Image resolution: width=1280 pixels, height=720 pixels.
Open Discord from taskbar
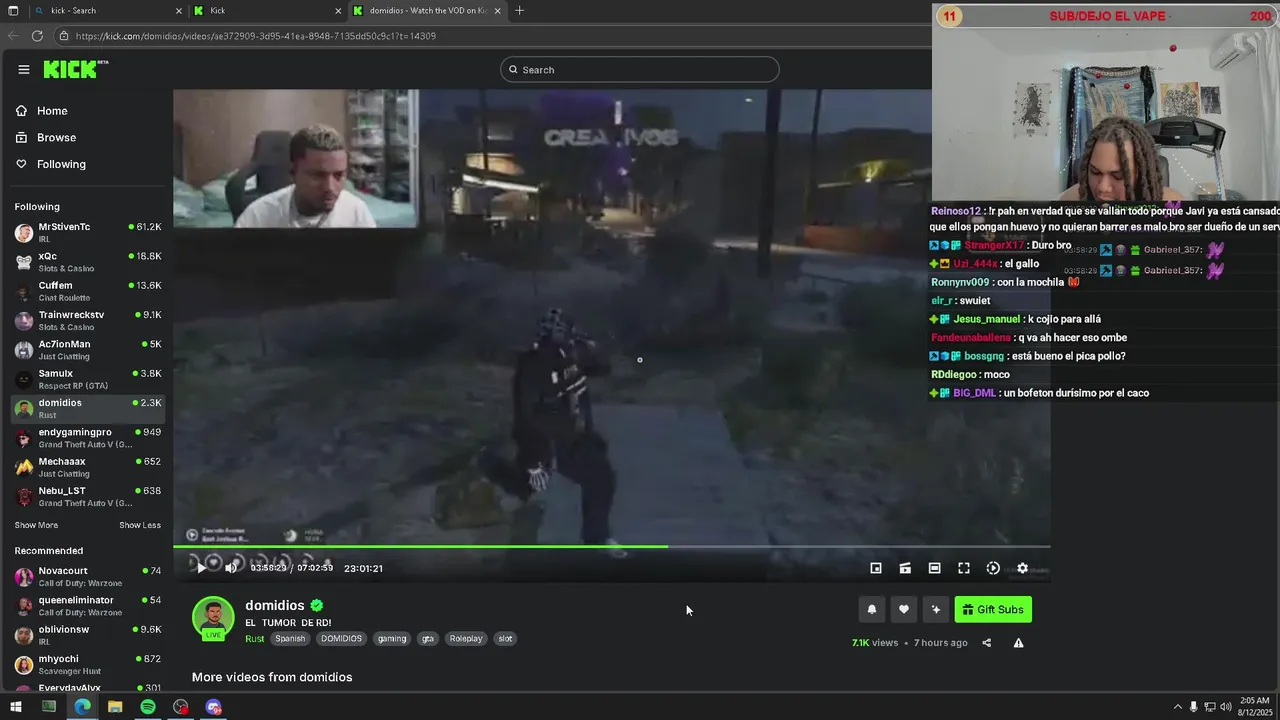tap(213, 707)
